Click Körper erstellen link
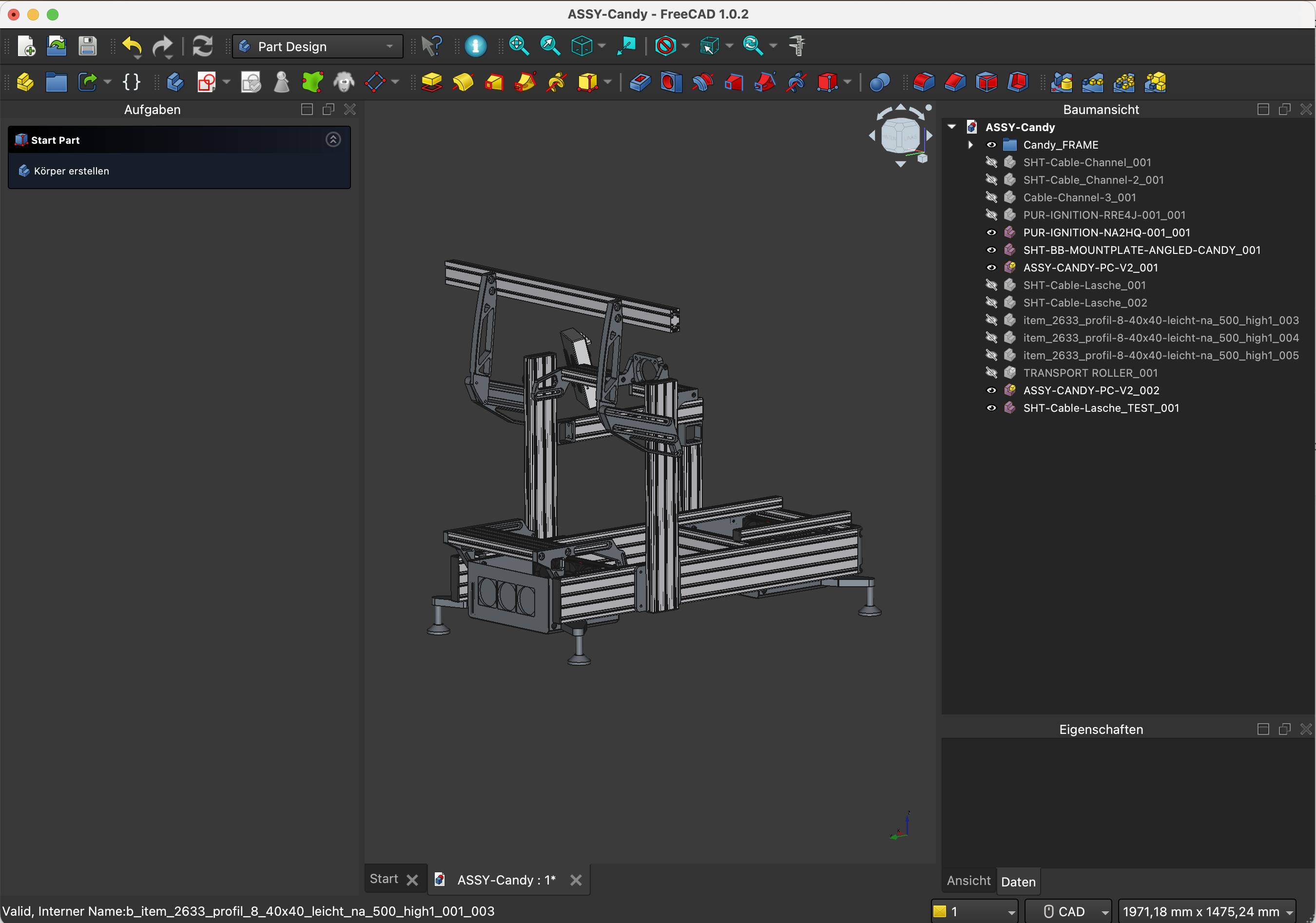 [71, 171]
